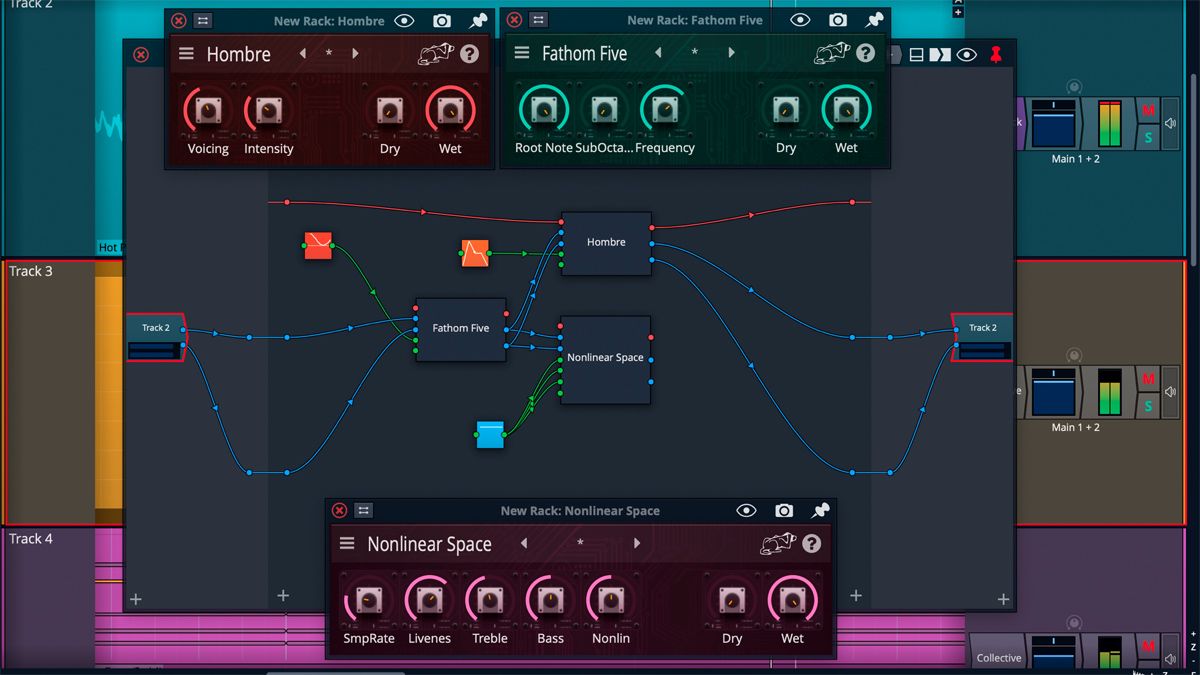Click the question mark icon on Nonlinear Space
The width and height of the screenshot is (1200, 675).
(x=811, y=544)
